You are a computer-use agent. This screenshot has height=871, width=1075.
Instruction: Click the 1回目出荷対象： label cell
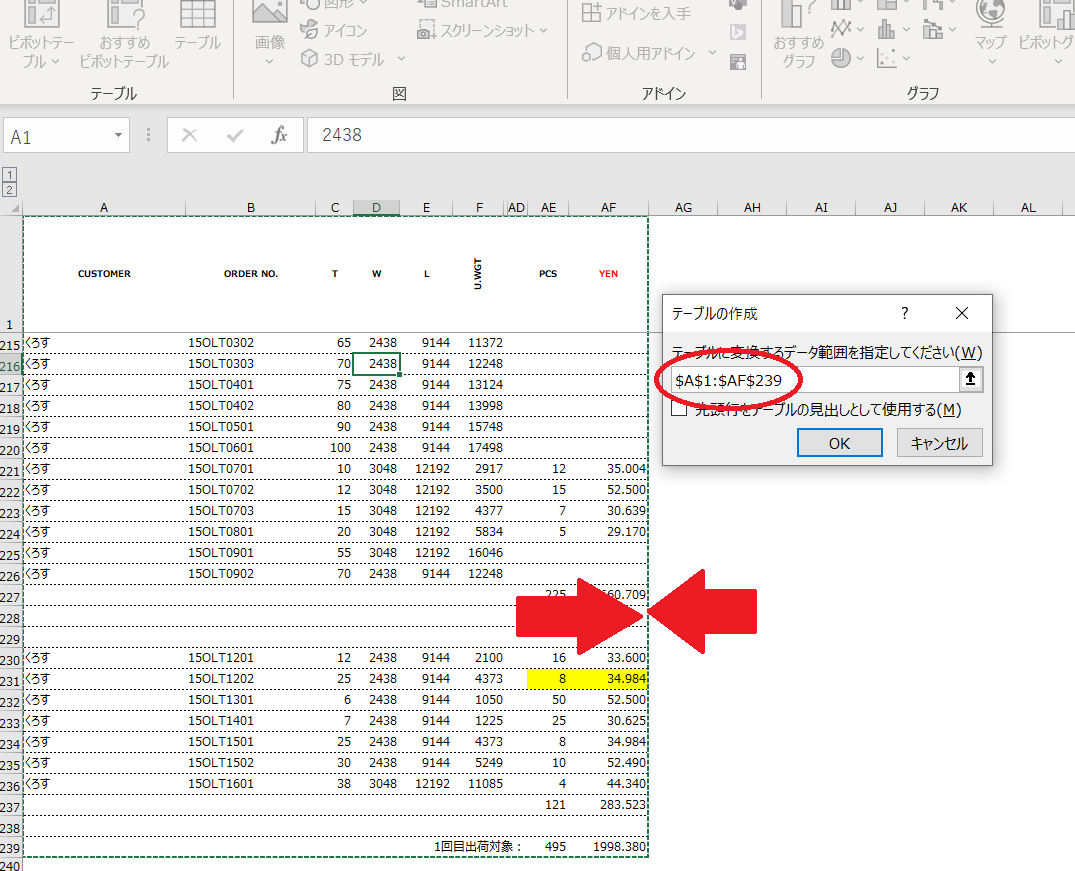[x=478, y=846]
